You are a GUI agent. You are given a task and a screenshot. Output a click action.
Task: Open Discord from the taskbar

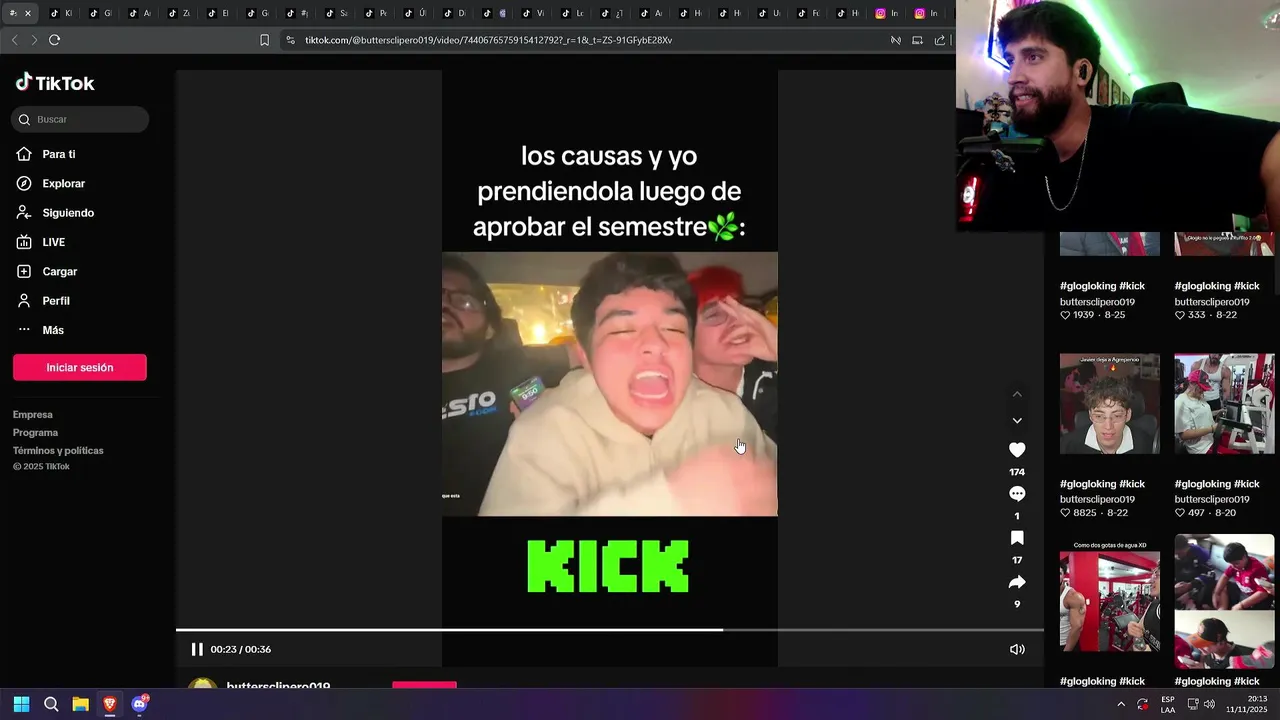click(x=140, y=704)
